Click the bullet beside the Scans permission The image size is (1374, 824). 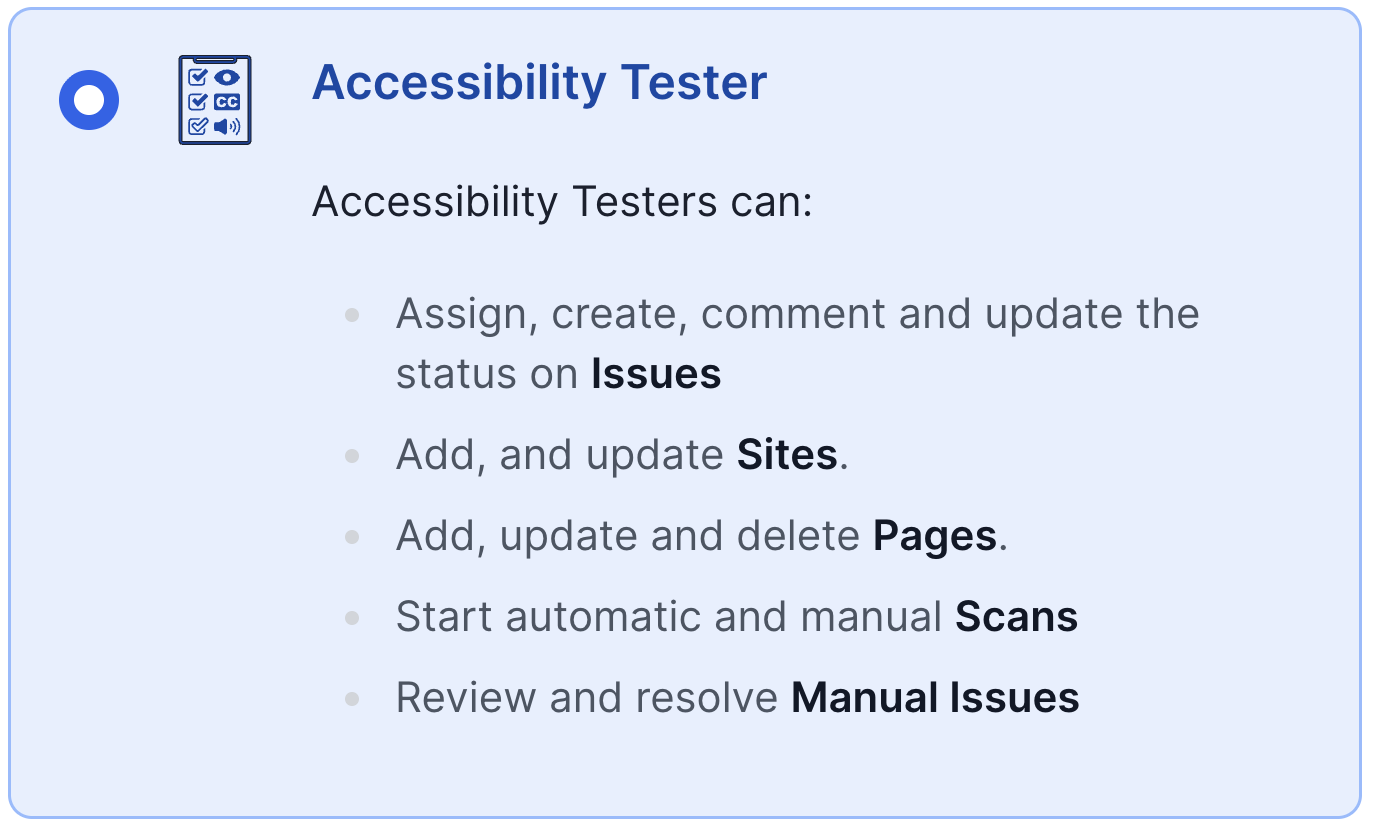pyautogui.click(x=352, y=618)
